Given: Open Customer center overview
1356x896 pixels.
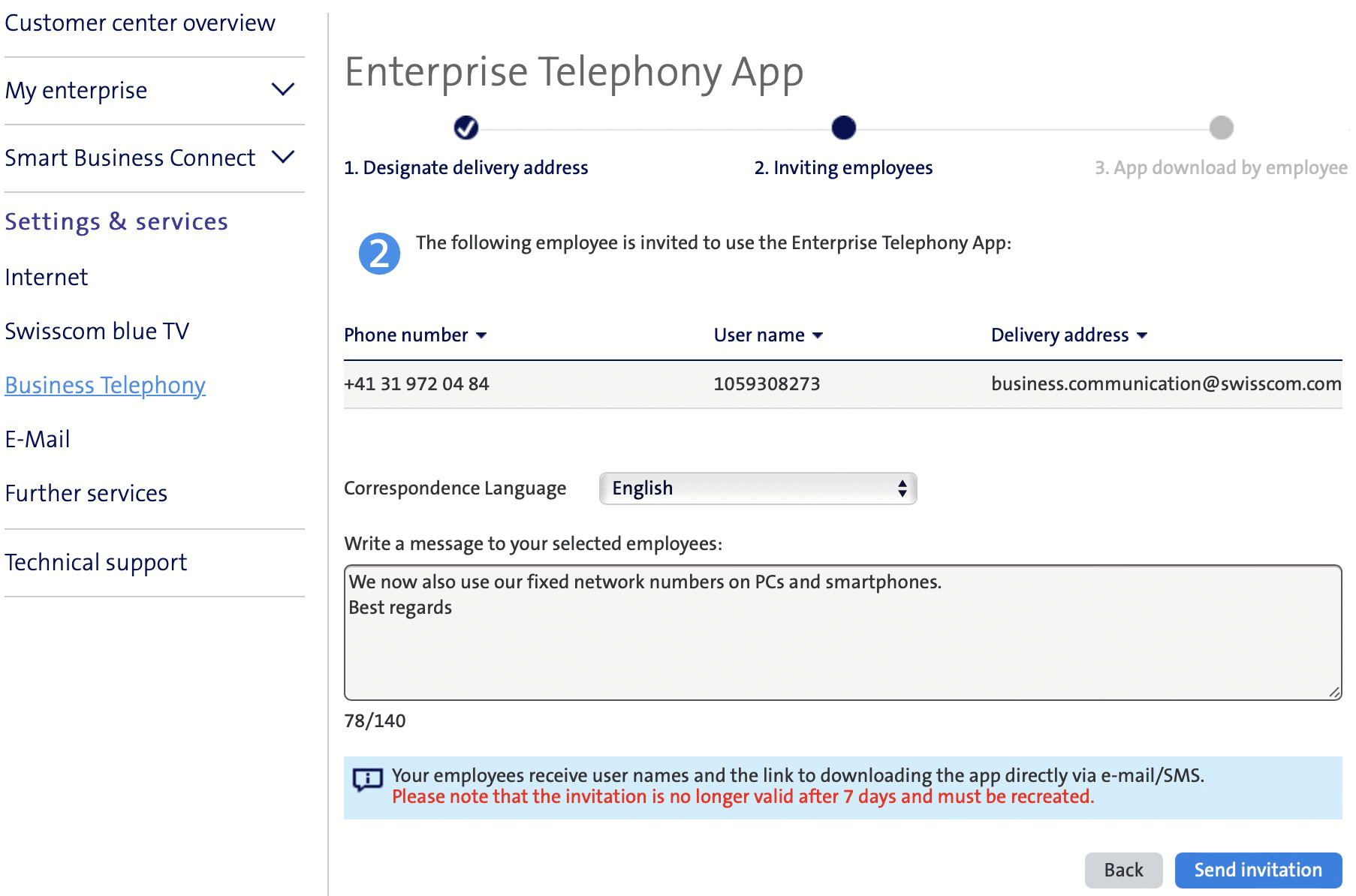Looking at the screenshot, I should coord(140,23).
